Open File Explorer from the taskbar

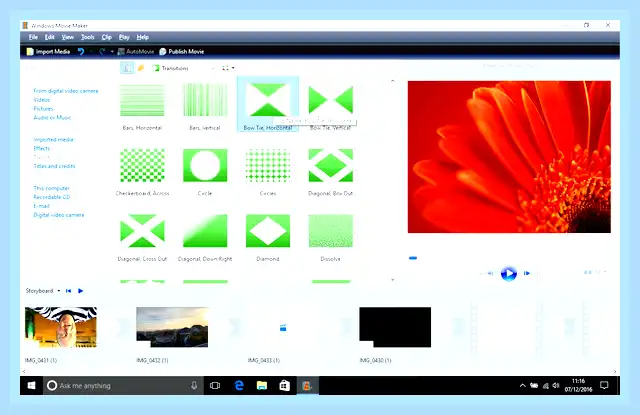pos(262,386)
